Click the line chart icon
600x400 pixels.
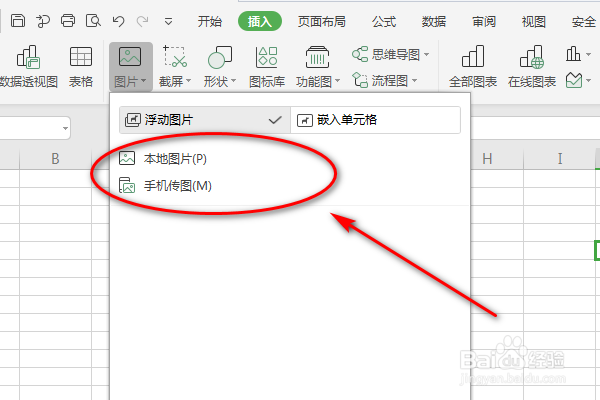[574, 80]
